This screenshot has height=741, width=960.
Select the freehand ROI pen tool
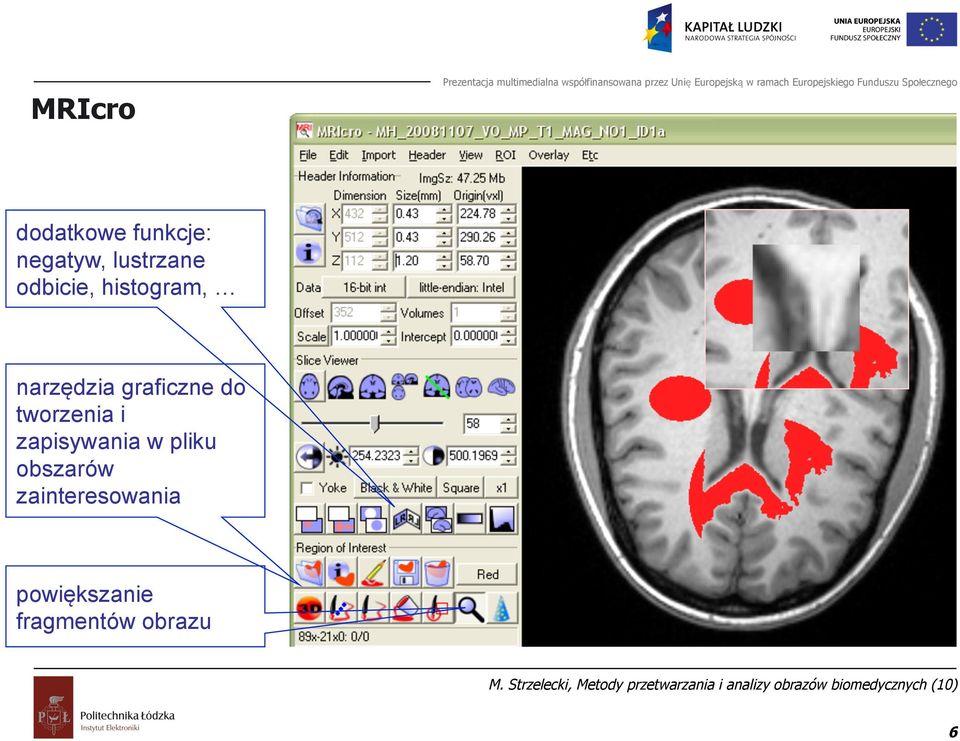tap(373, 608)
